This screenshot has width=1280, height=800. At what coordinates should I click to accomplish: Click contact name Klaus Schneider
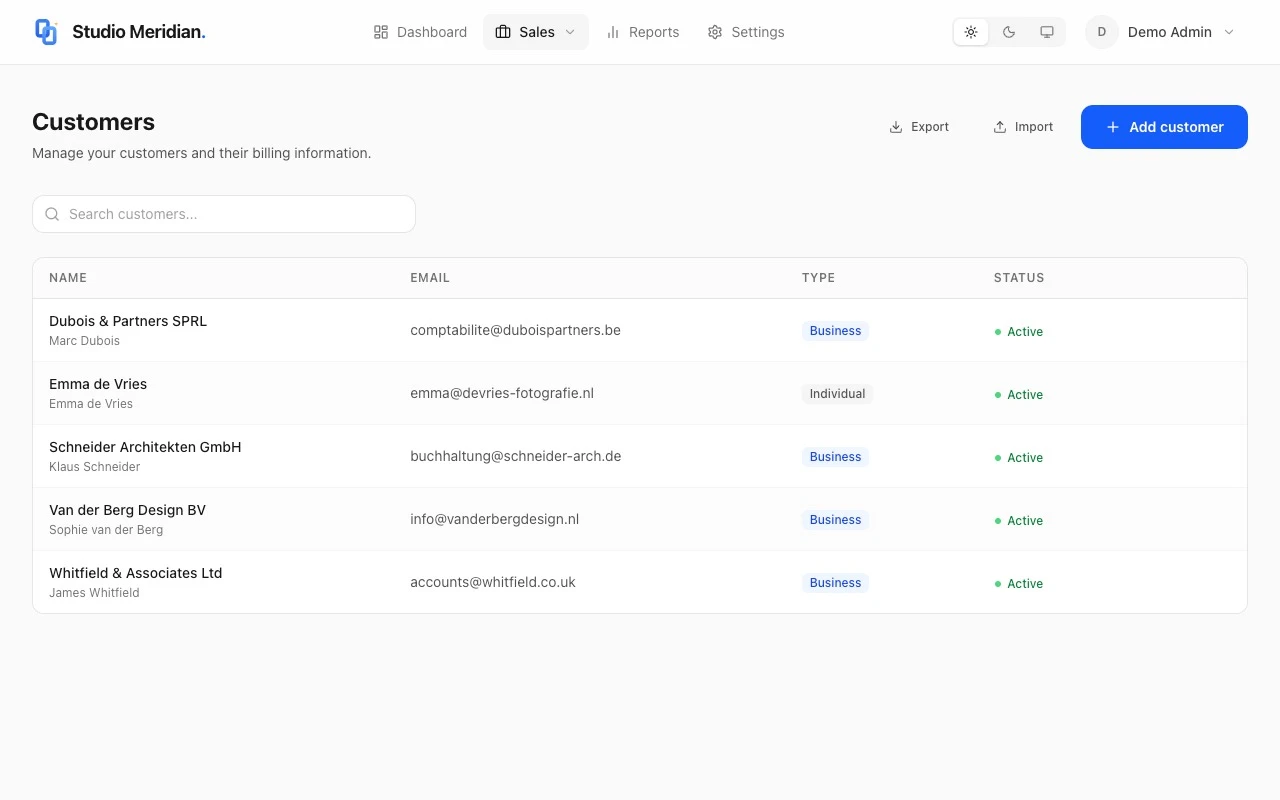95,467
